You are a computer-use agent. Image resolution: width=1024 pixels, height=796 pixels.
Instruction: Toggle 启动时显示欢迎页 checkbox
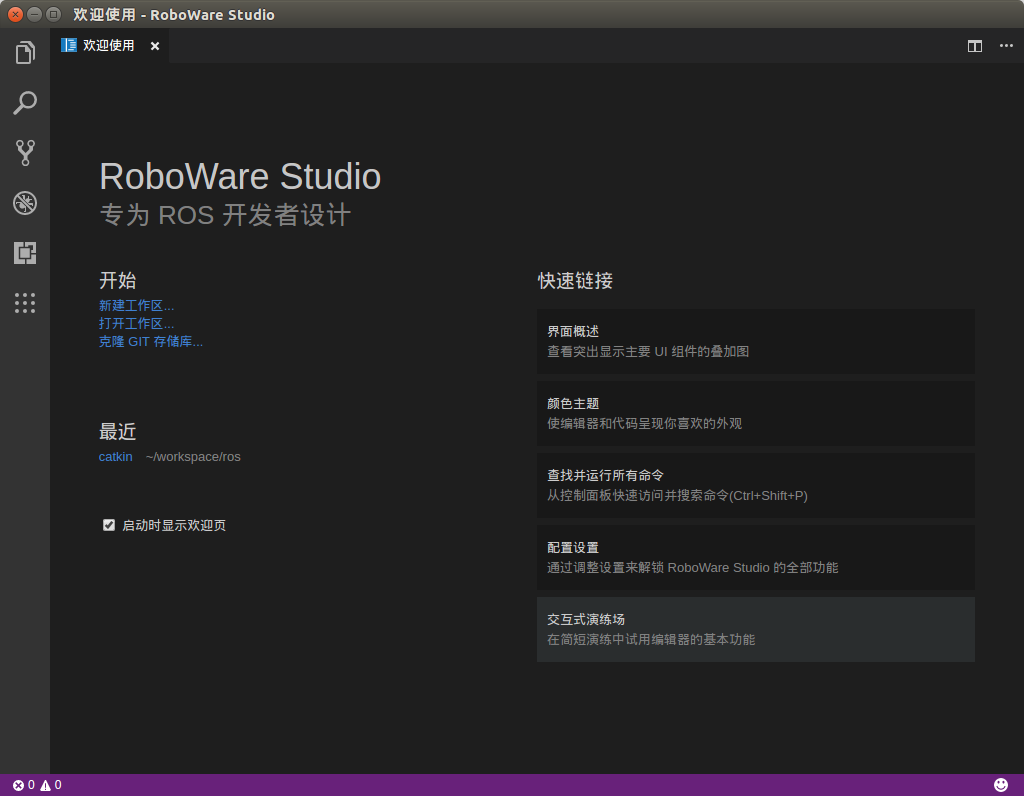pos(109,525)
